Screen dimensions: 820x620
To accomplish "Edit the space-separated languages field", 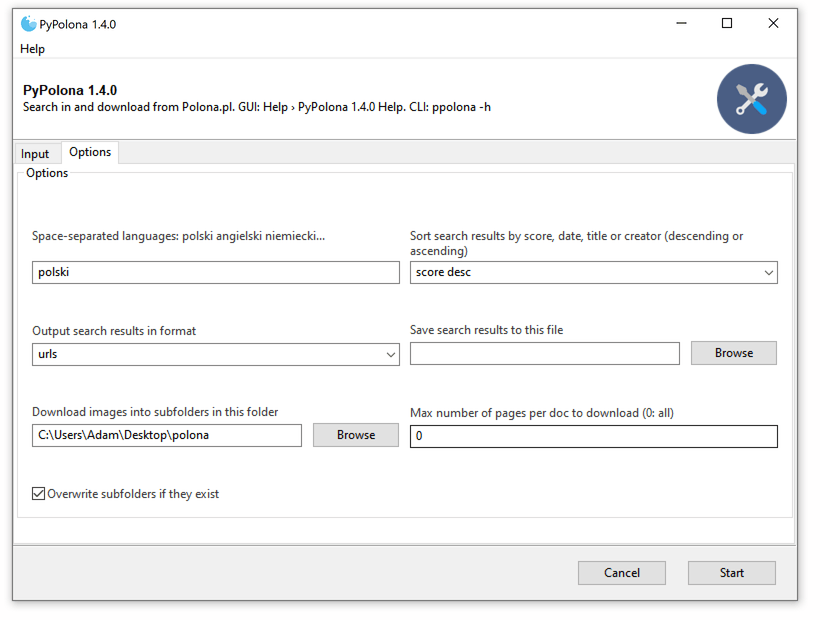I will (215, 272).
